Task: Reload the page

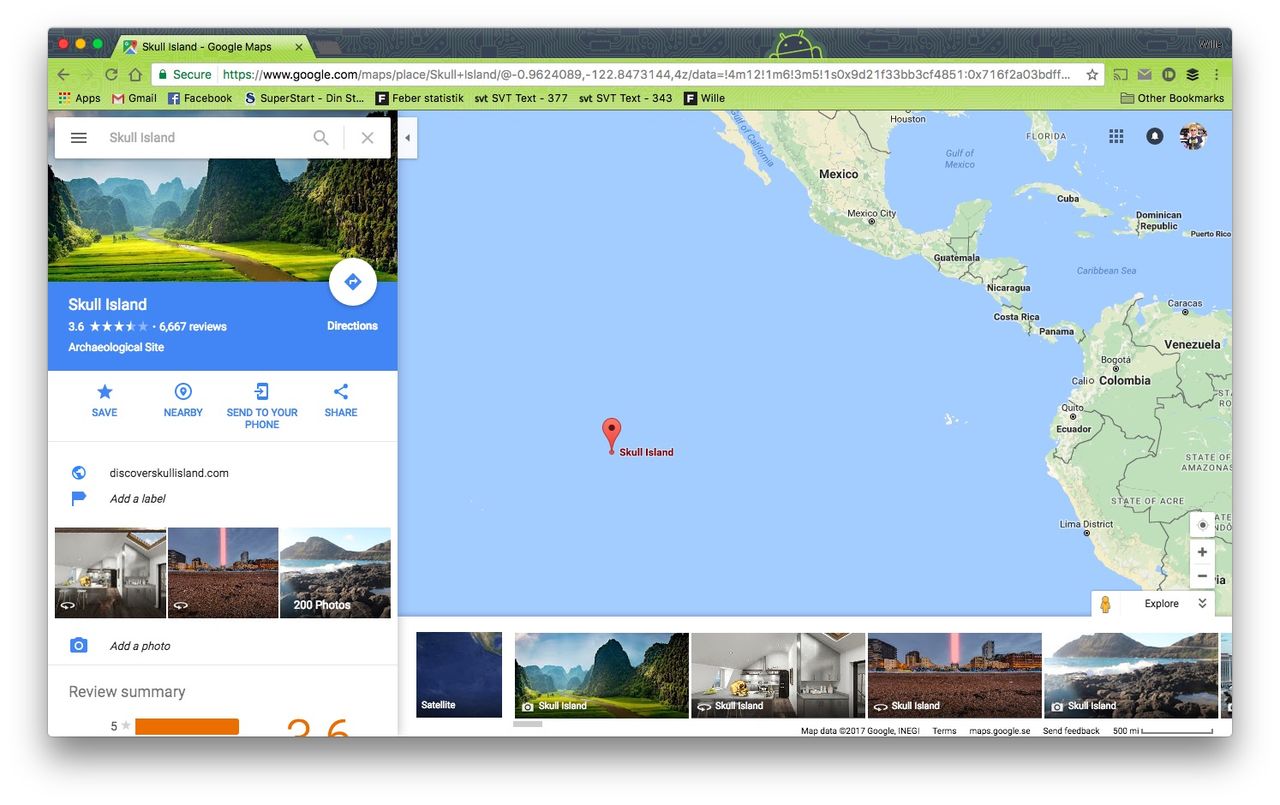Action: tap(111, 75)
